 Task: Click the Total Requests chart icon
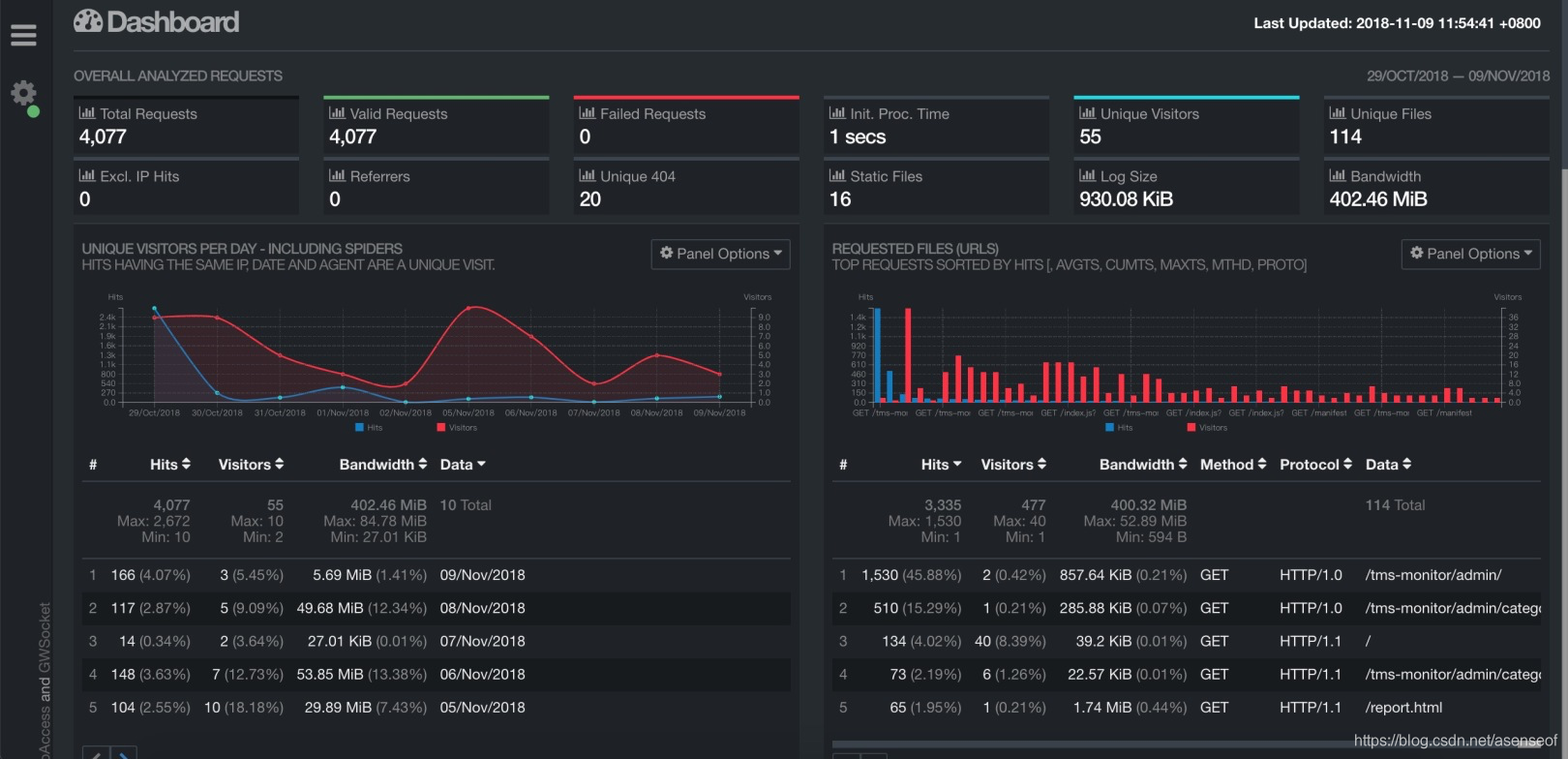tap(87, 113)
